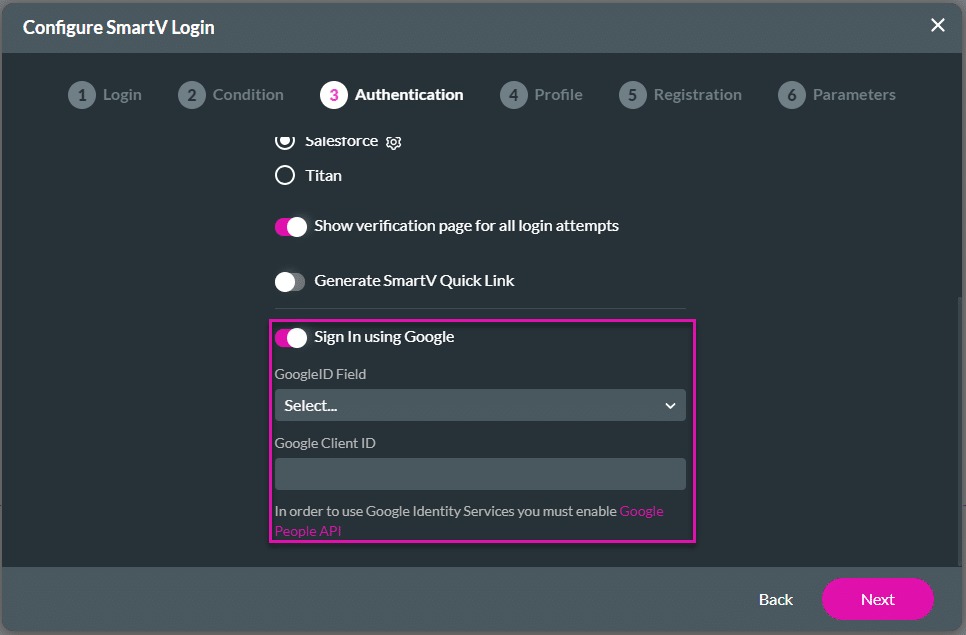Screen dimensions: 966x635
Task: Enable Generate SmartV Quick Link
Action: (290, 281)
